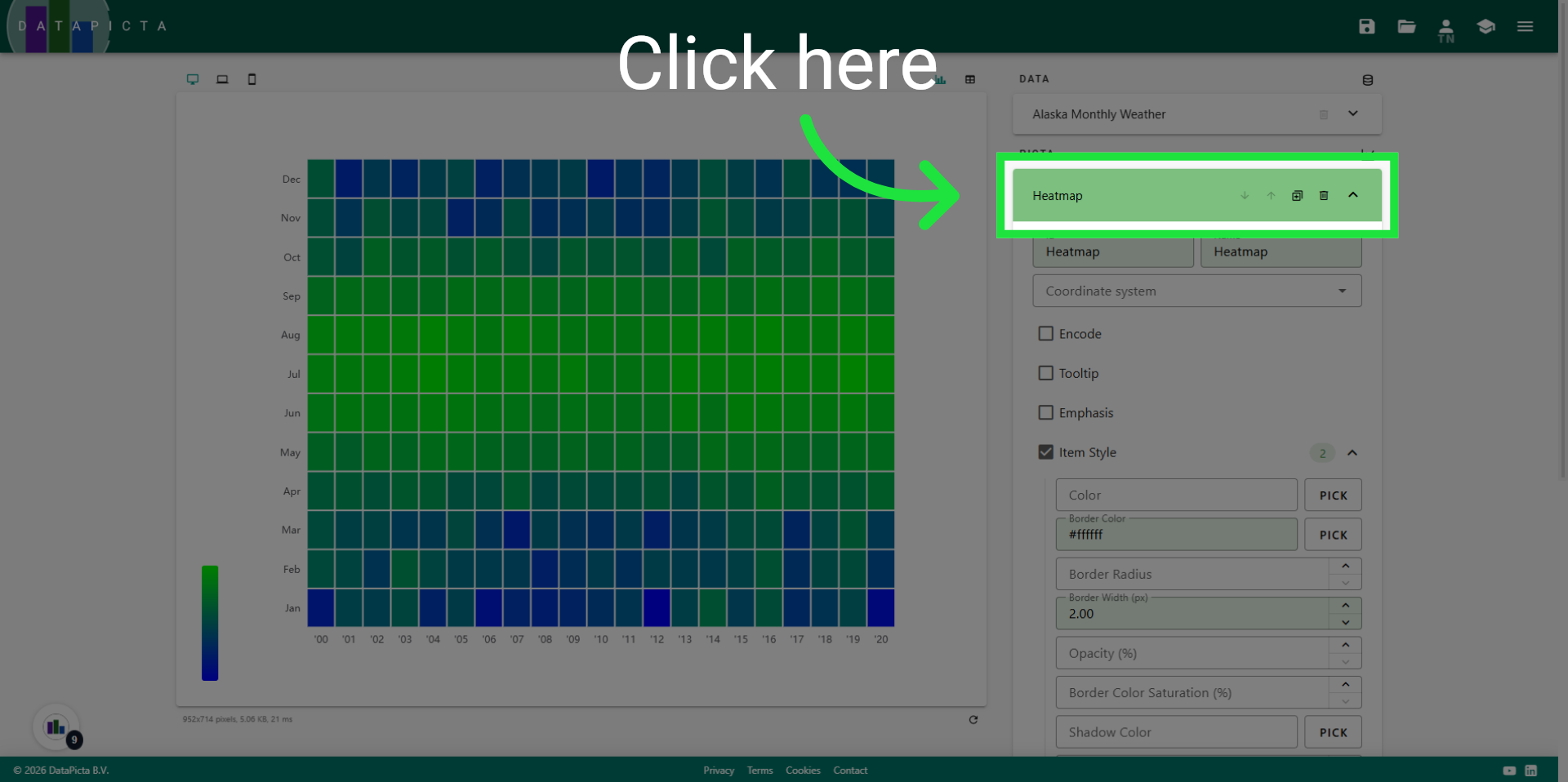Expand the Alaska Monthly Weather data panel
This screenshot has width=1568, height=782.
(x=1353, y=113)
